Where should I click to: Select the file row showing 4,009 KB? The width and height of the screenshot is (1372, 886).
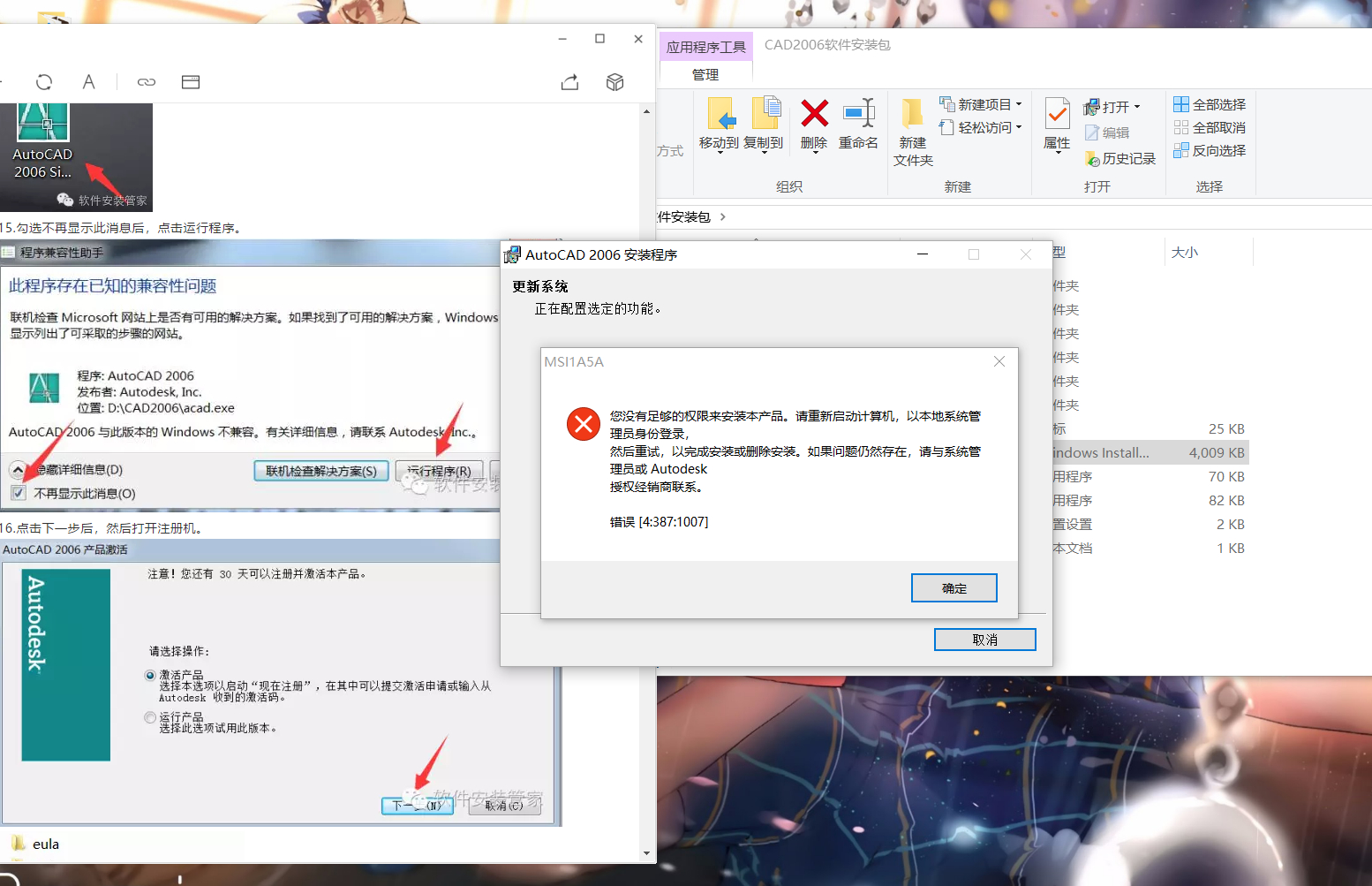[x=1149, y=452]
